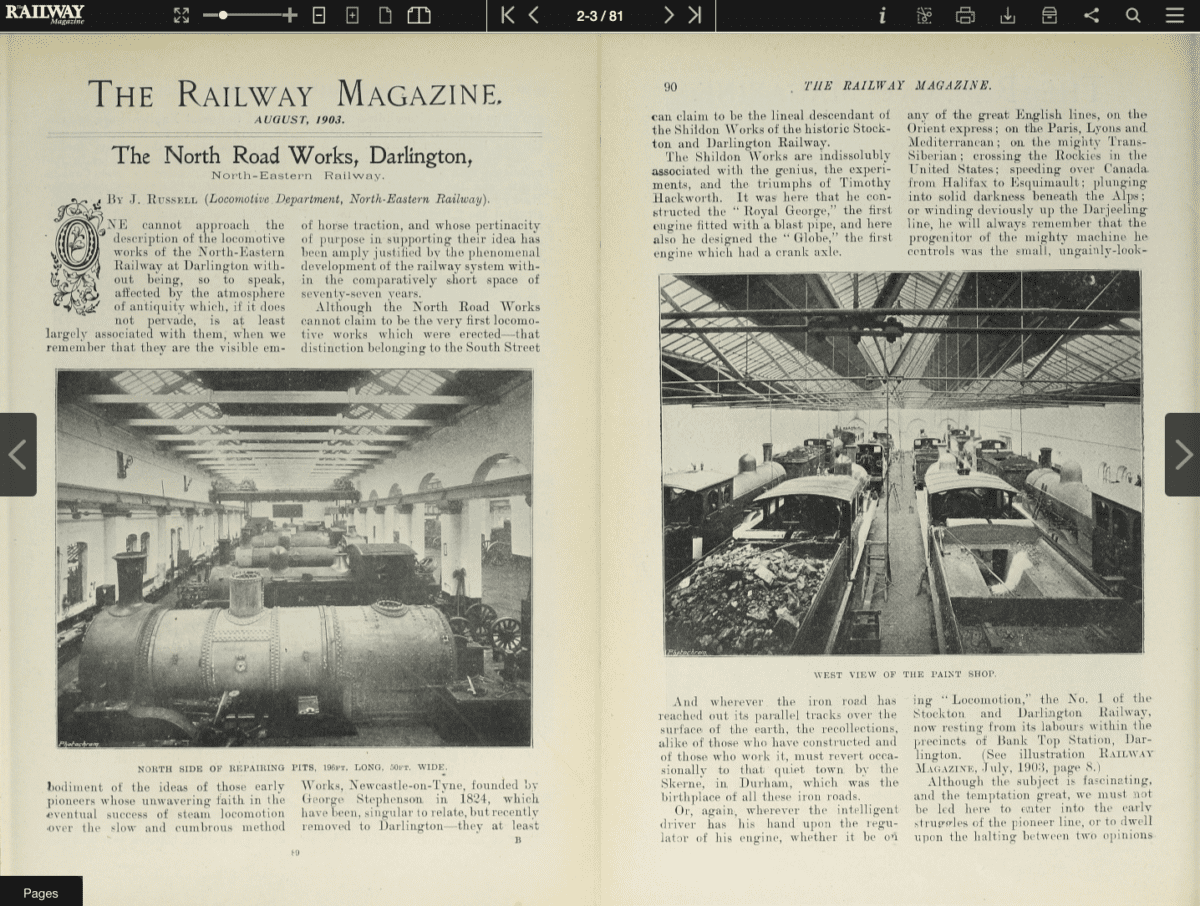Click the zoom in plus end
The height and width of the screenshot is (906, 1200).
pyautogui.click(x=290, y=15)
